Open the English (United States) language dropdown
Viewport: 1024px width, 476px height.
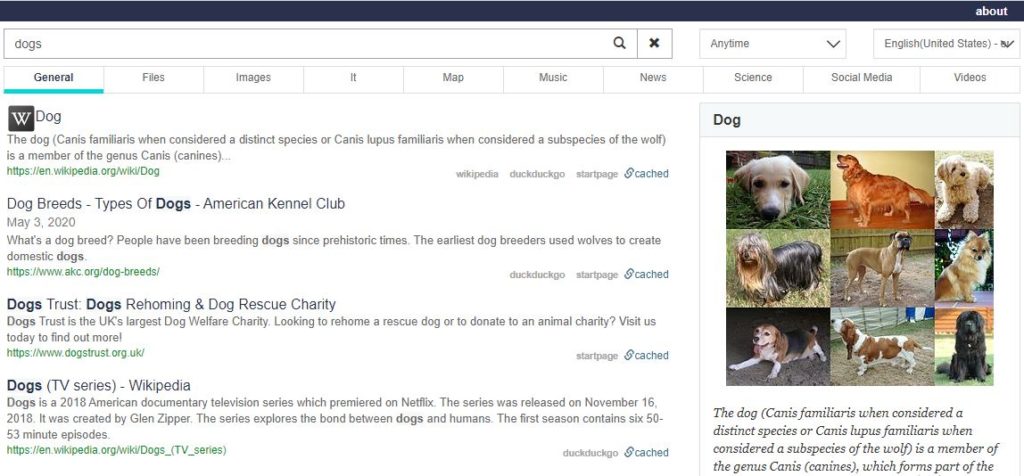(x=947, y=44)
